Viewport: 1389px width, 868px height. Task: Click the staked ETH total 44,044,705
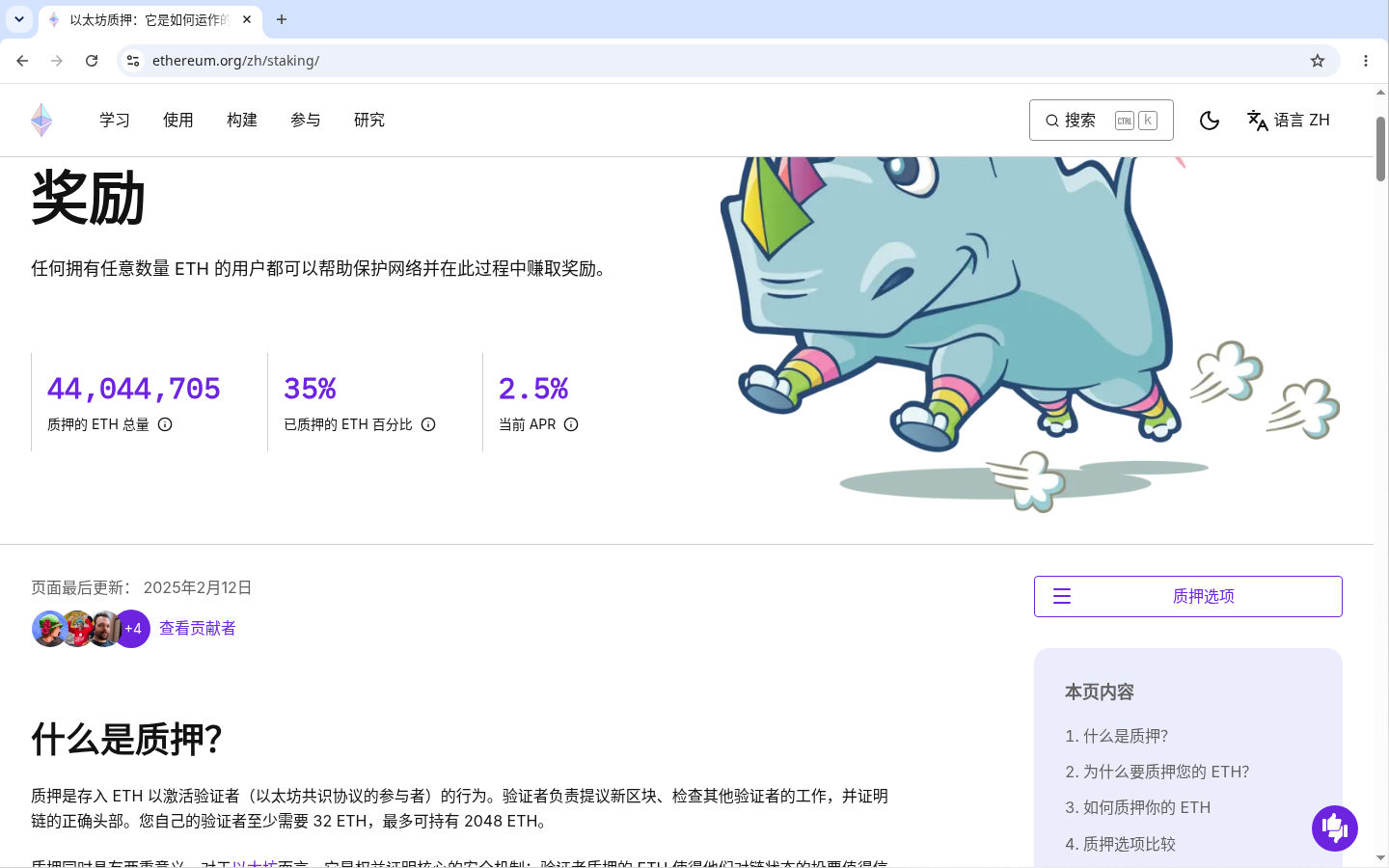point(134,389)
